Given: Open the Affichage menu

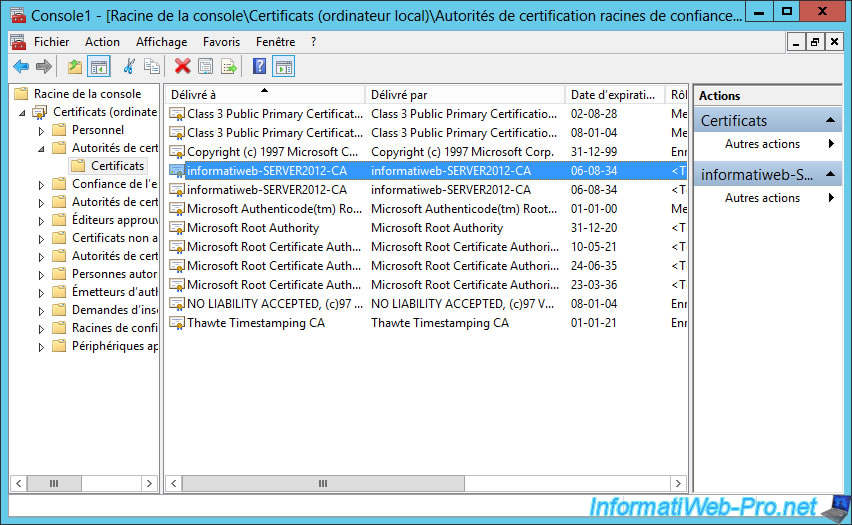Looking at the screenshot, I should 161,42.
